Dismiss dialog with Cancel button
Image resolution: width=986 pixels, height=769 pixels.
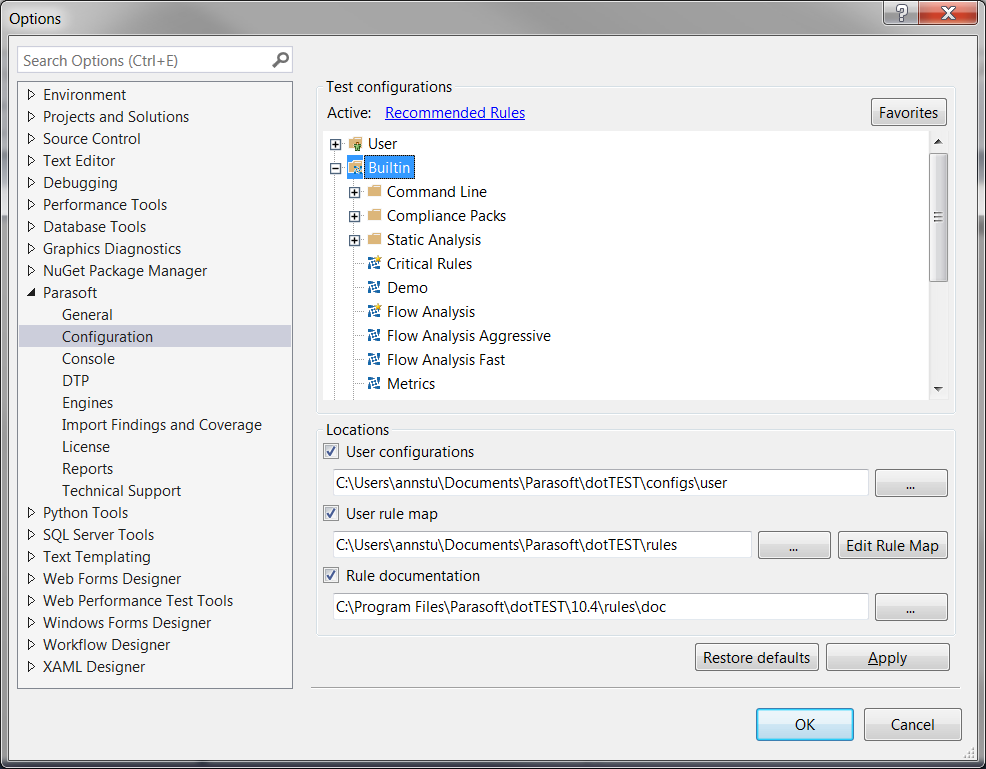[x=912, y=724]
